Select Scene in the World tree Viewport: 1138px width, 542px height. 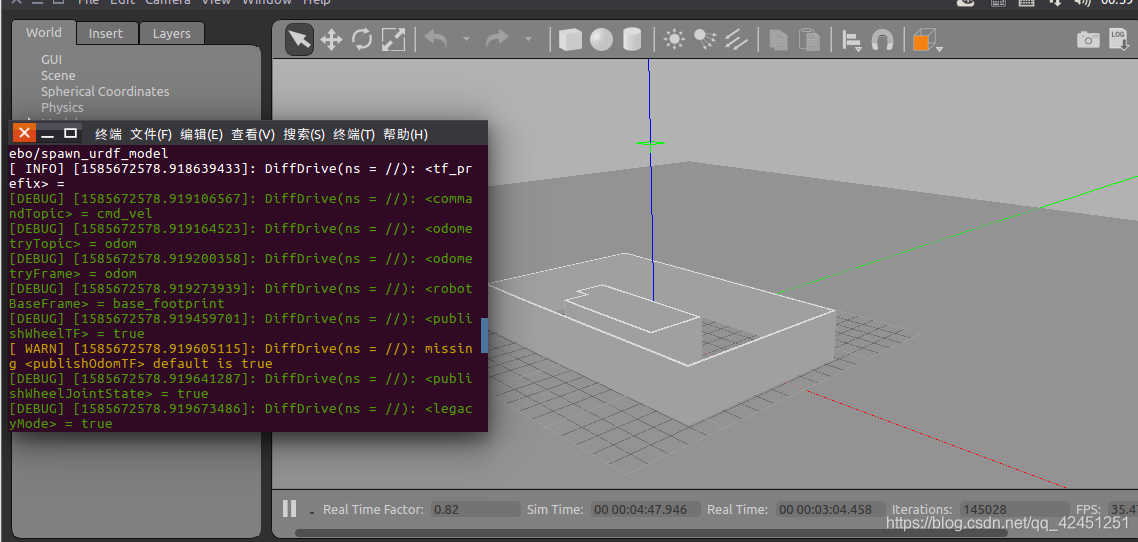(x=58, y=75)
